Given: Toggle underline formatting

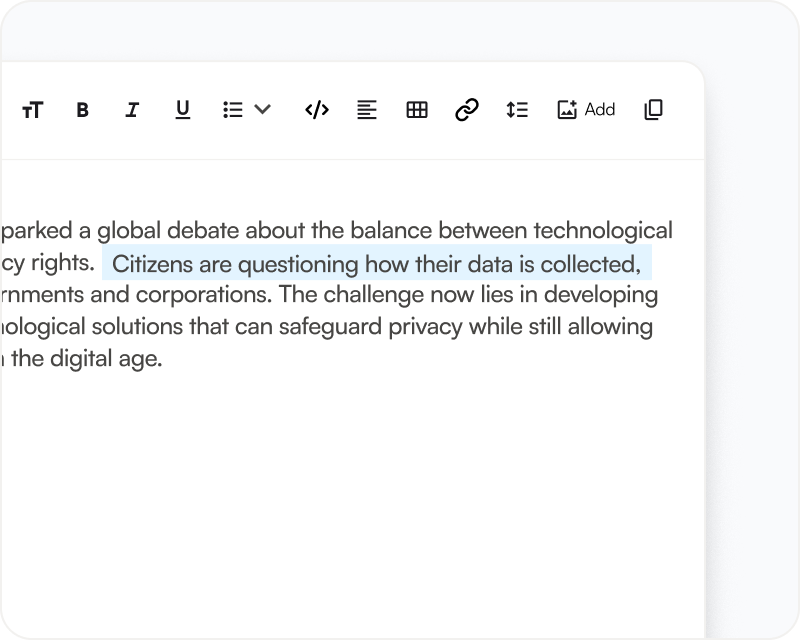Looking at the screenshot, I should click(182, 110).
